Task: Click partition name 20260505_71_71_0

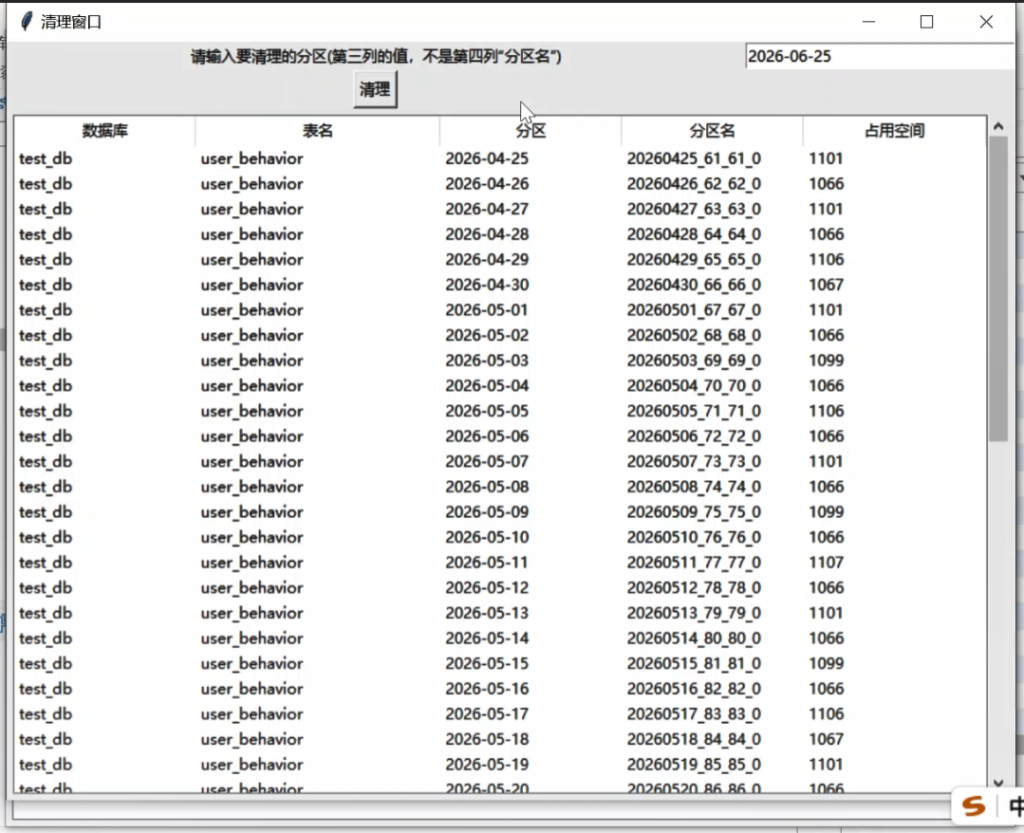Action: click(694, 411)
